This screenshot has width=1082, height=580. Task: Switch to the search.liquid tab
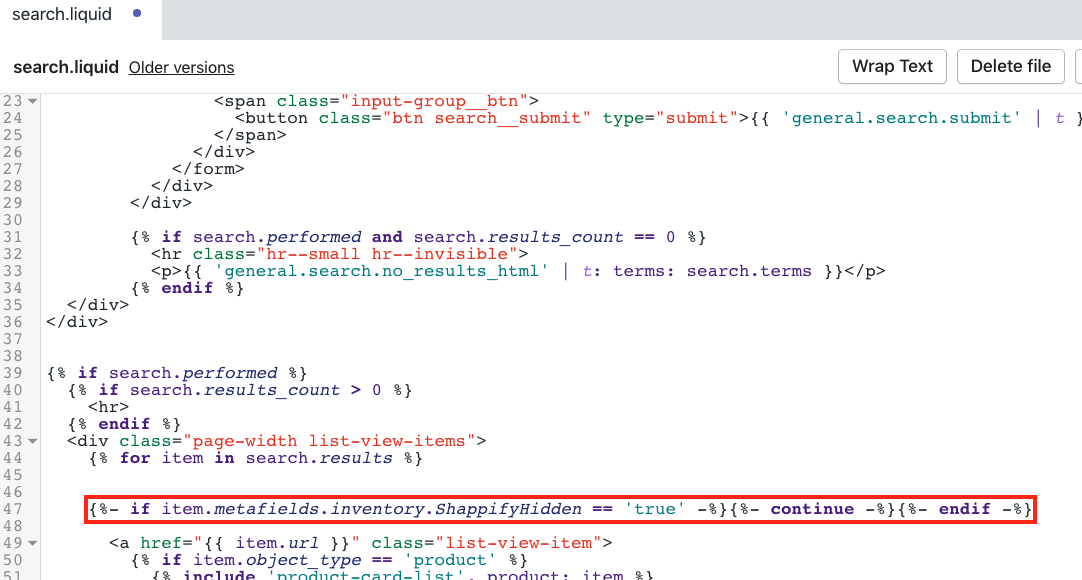(x=62, y=15)
